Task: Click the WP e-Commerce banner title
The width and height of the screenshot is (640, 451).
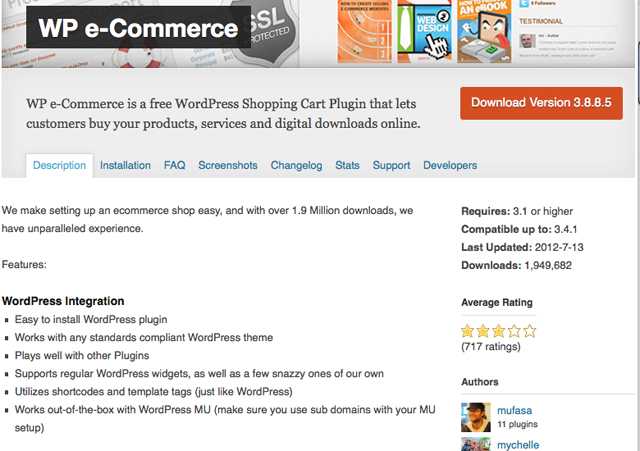Action: (x=139, y=28)
